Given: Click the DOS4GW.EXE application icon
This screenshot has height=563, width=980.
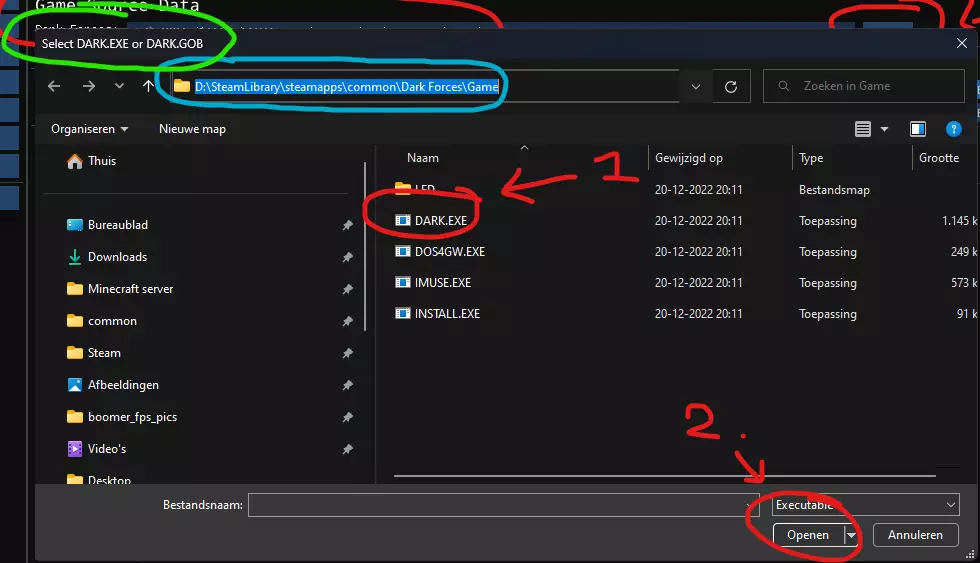Looking at the screenshot, I should coord(402,252).
